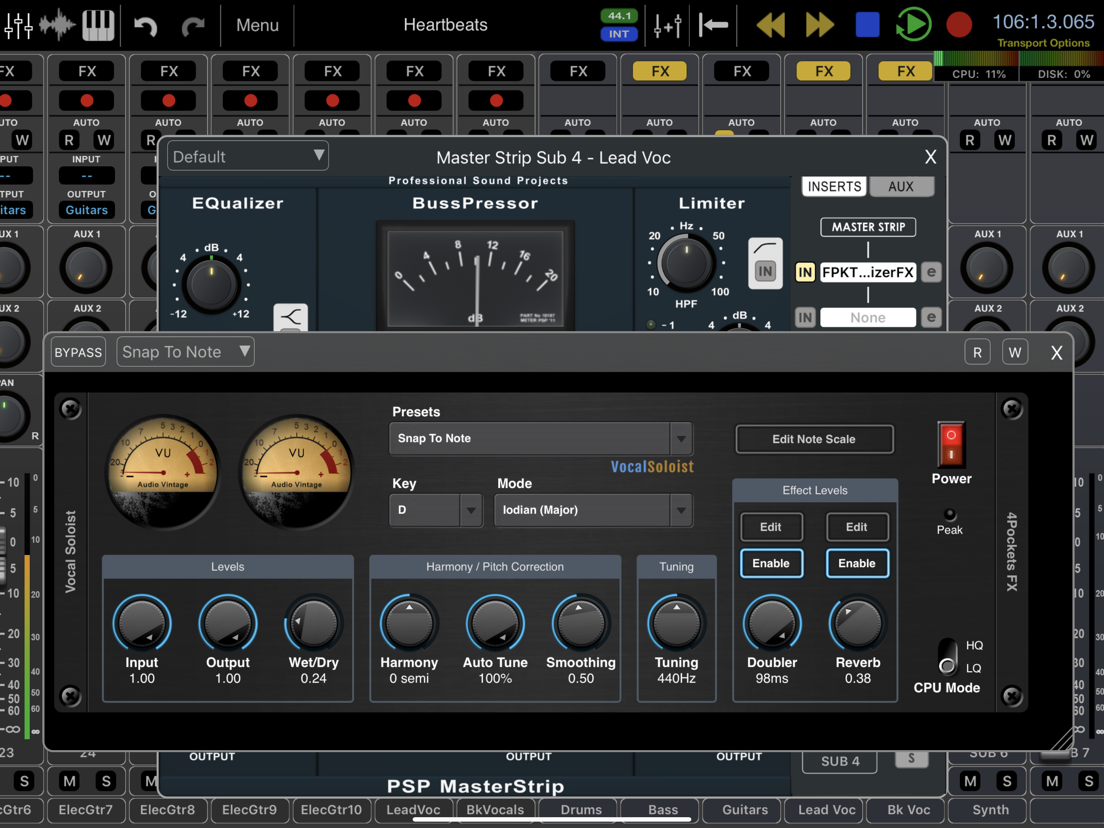Select the LeadVoc track tab

point(413,810)
